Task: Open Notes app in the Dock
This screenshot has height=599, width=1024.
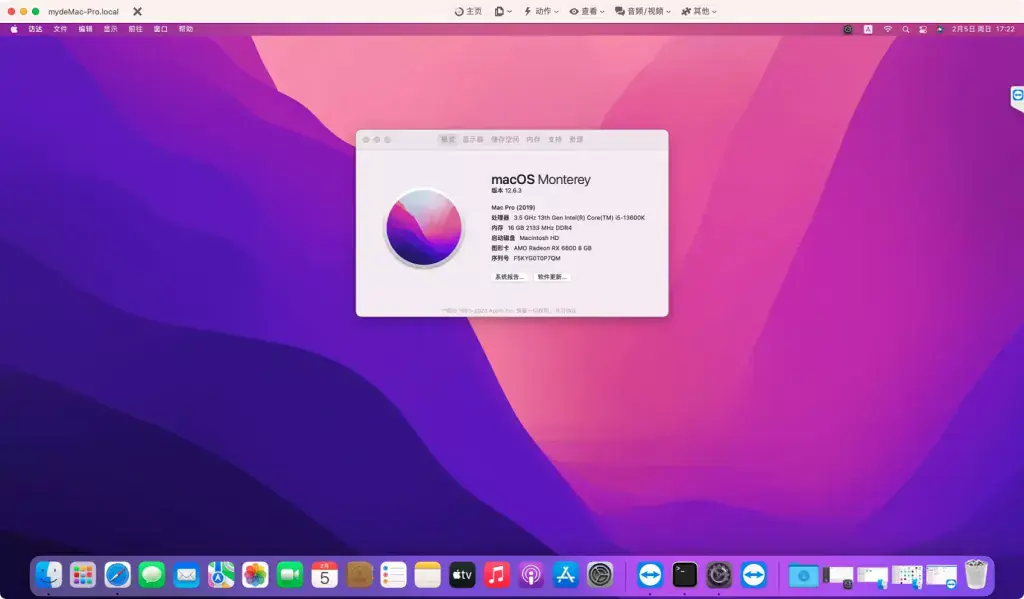Action: point(428,575)
